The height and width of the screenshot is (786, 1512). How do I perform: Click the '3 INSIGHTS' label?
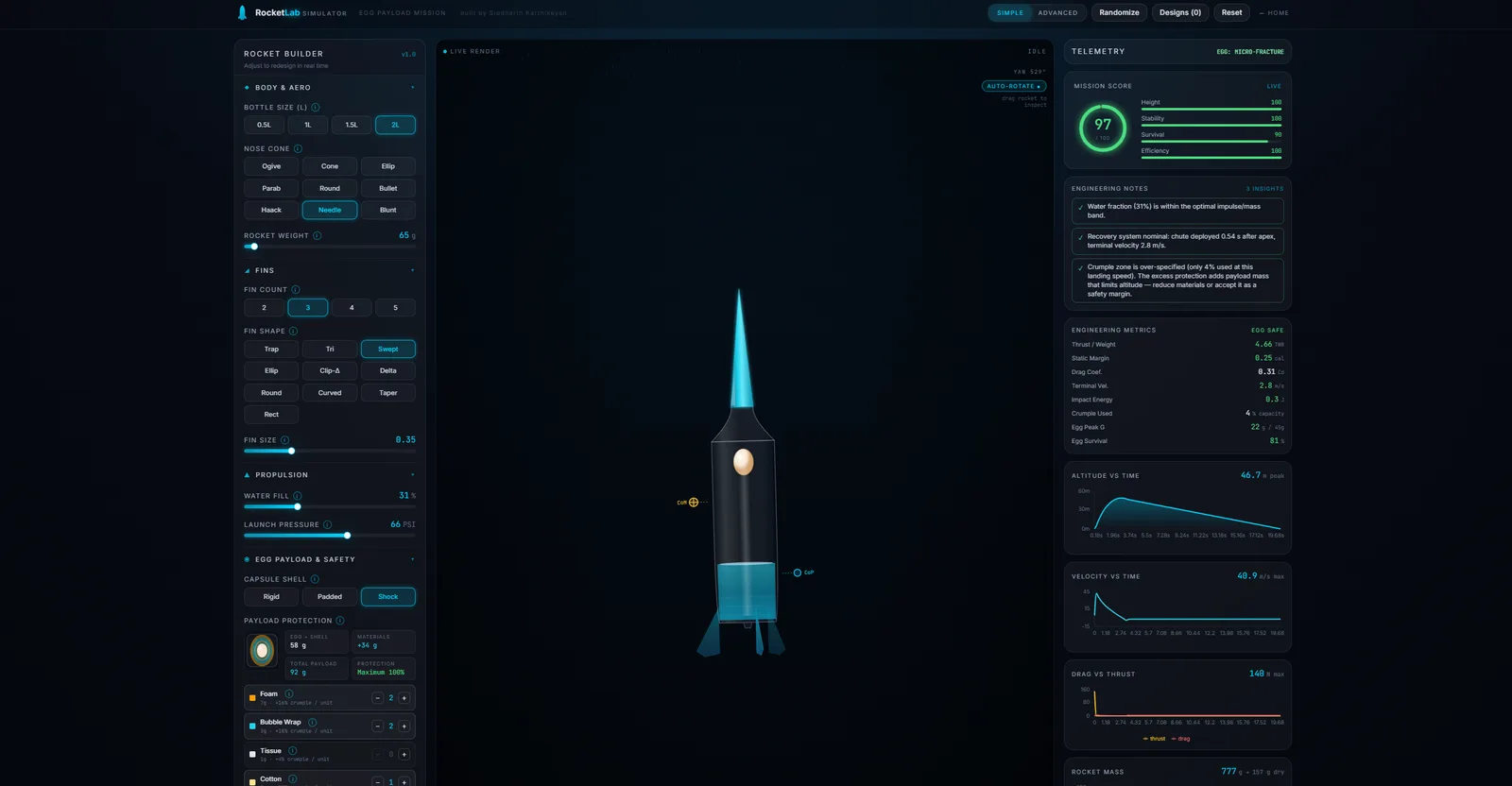point(1264,189)
